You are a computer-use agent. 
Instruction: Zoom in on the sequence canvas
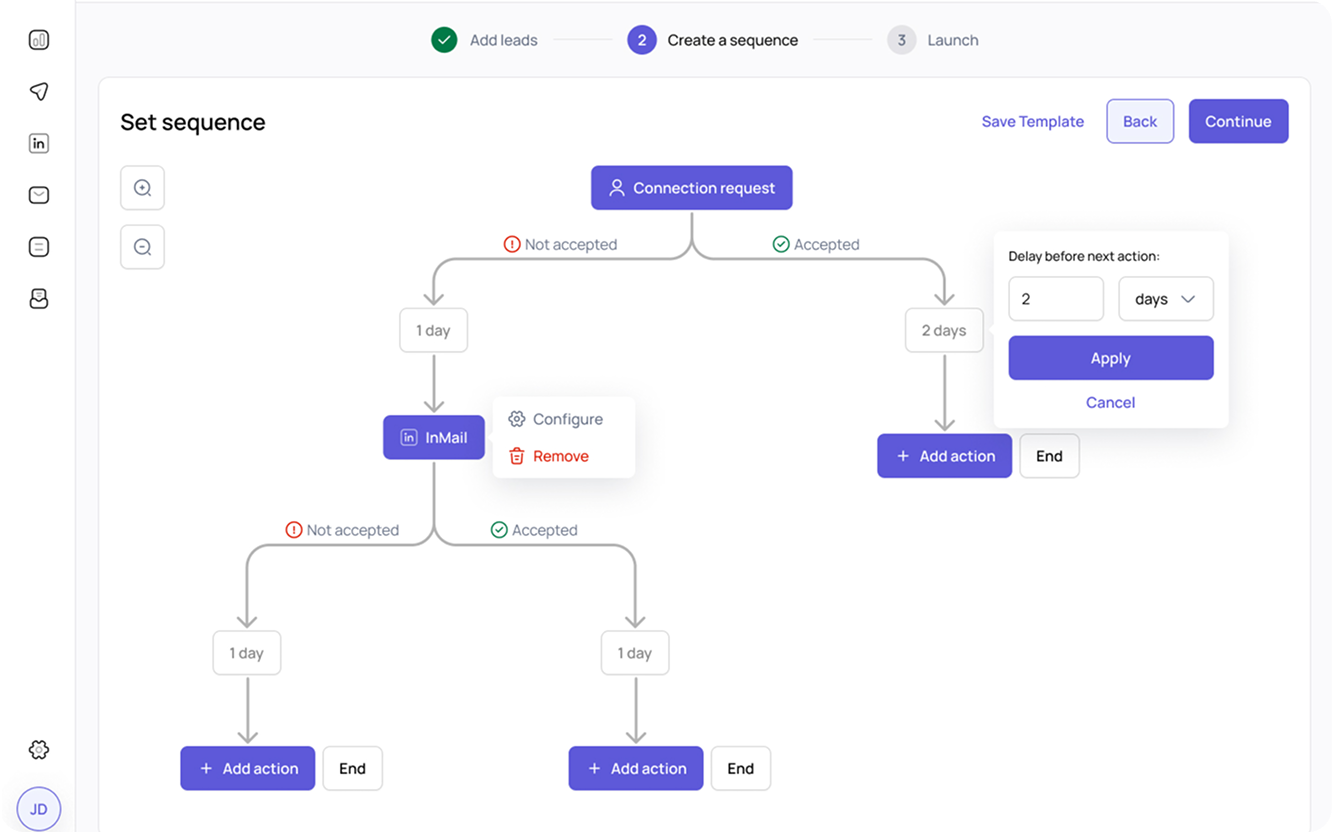tap(142, 188)
